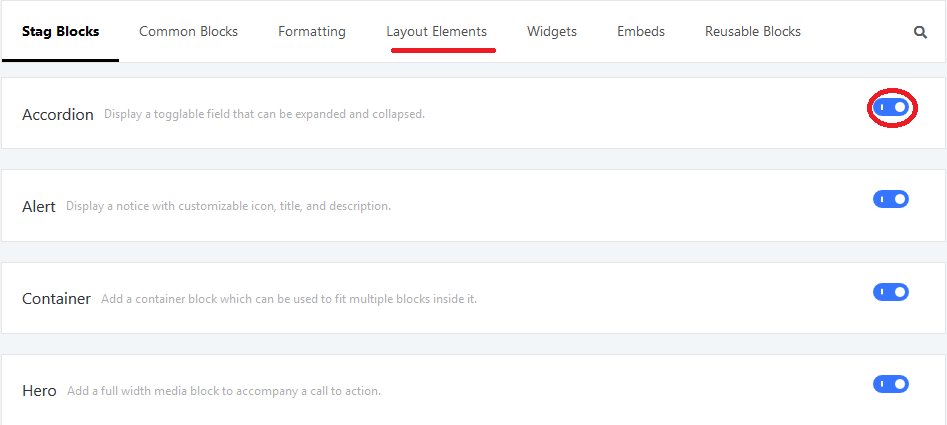Screen dimensions: 947x425
Task: Select the Embeds tab
Action: coord(641,31)
